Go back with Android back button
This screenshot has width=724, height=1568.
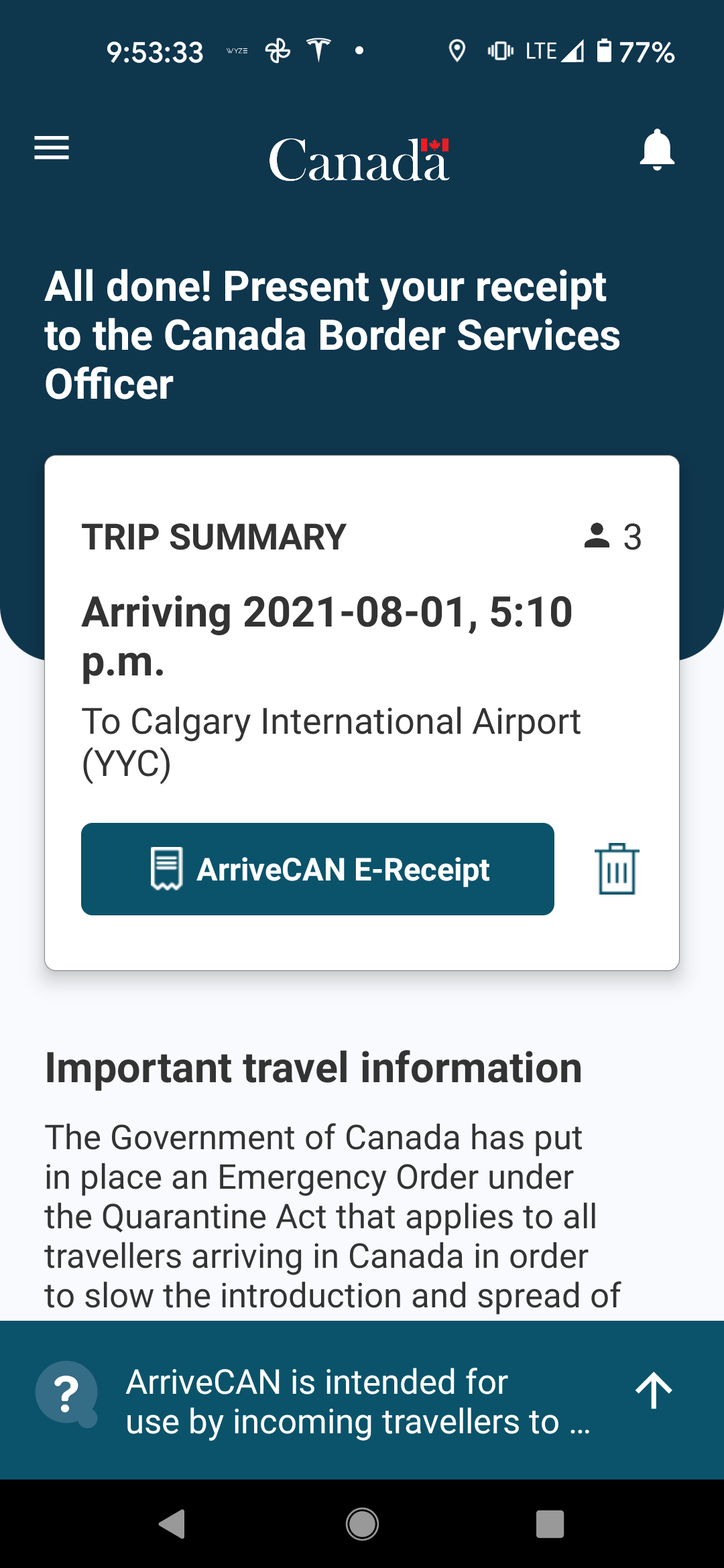173,1524
